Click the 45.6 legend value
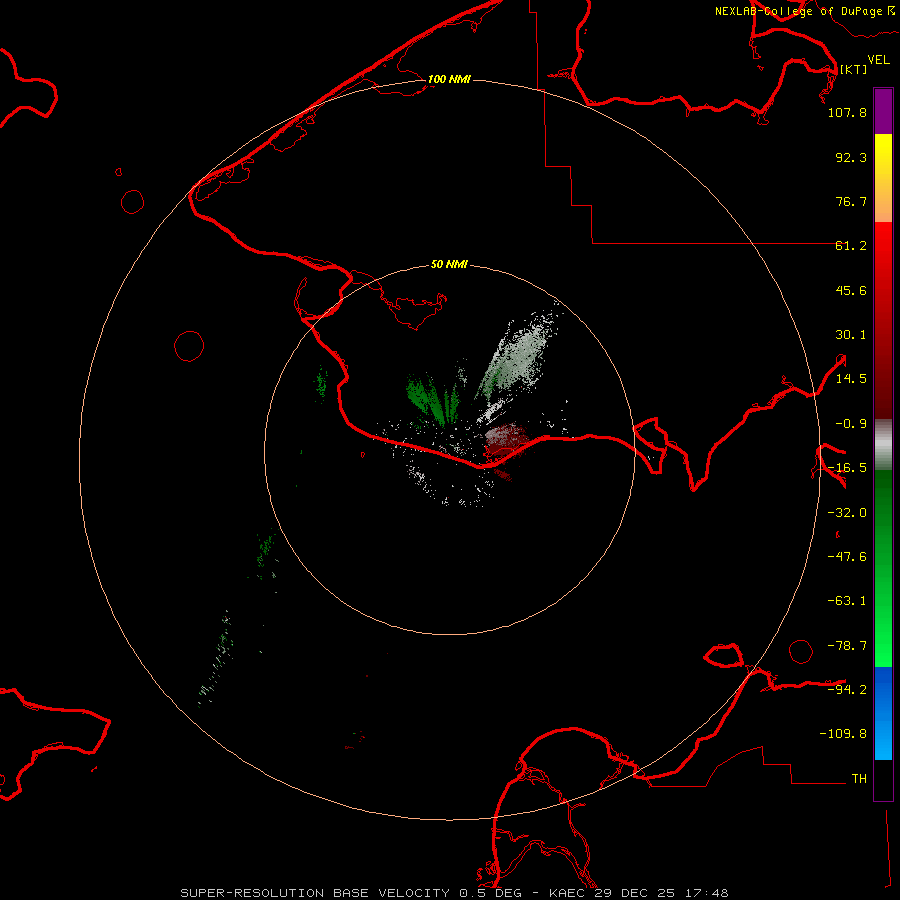900x900 pixels. pos(851,290)
